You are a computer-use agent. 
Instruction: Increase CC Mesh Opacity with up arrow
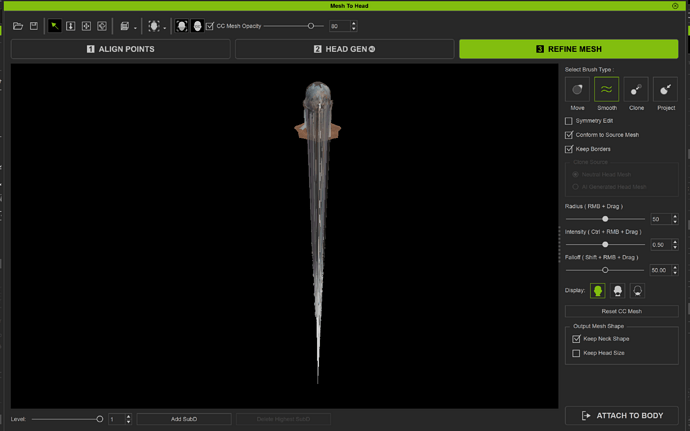point(353,23)
